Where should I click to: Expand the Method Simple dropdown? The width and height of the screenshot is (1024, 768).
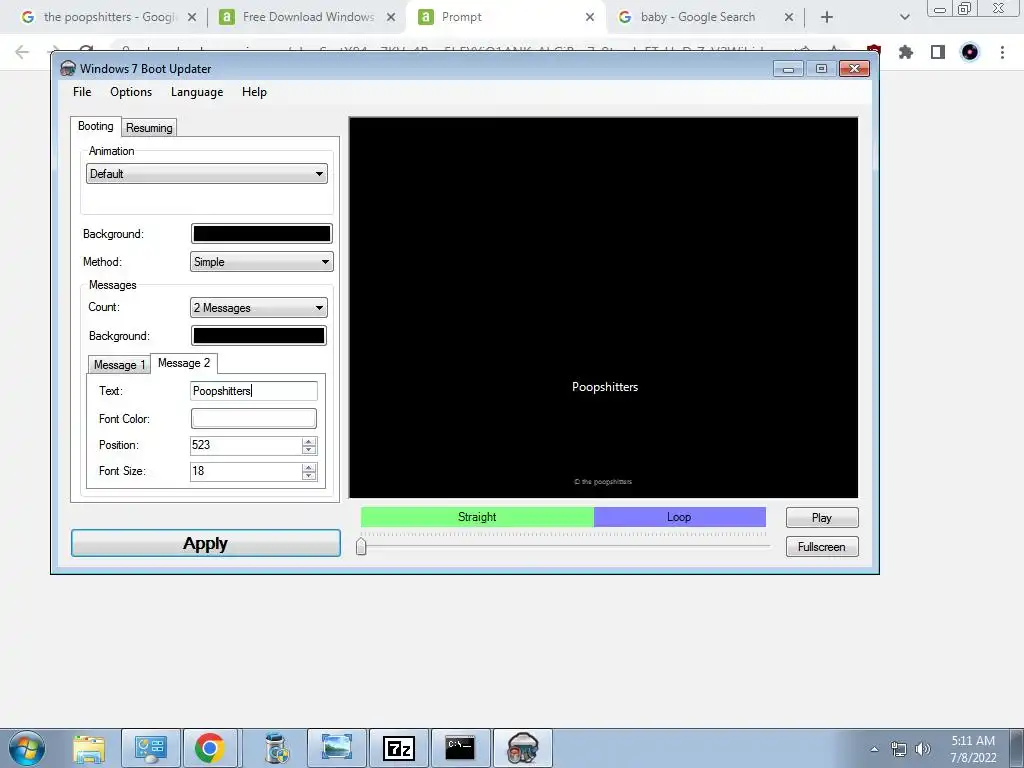pyautogui.click(x=261, y=262)
